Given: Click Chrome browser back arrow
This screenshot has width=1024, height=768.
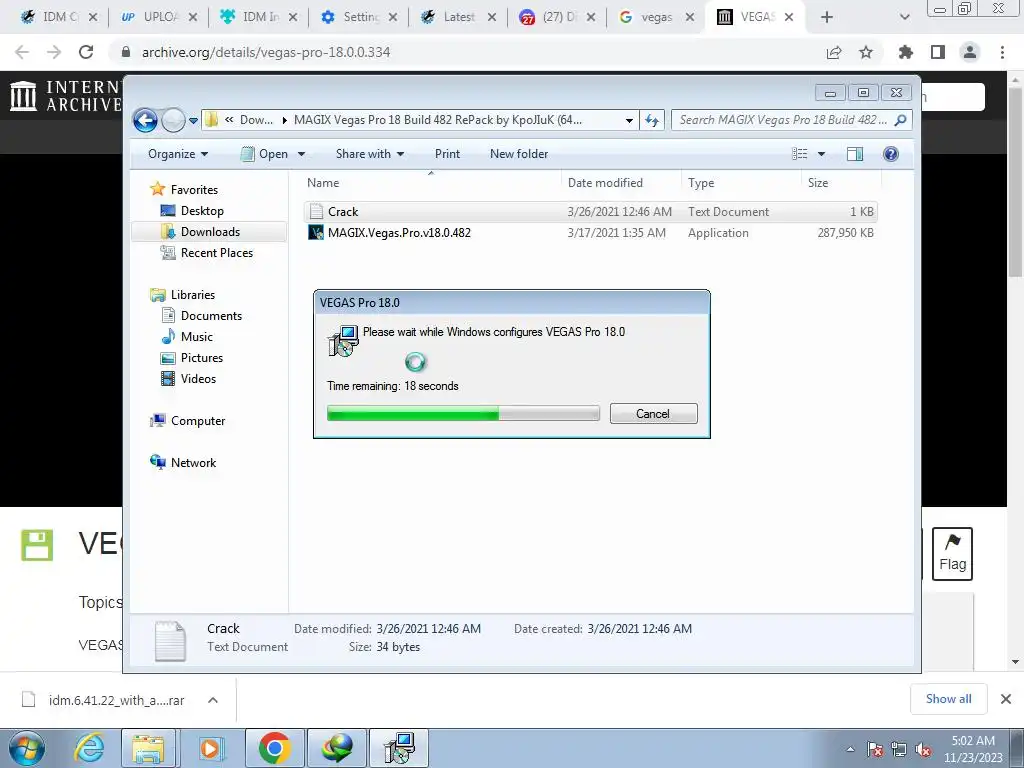Looking at the screenshot, I should [x=22, y=52].
